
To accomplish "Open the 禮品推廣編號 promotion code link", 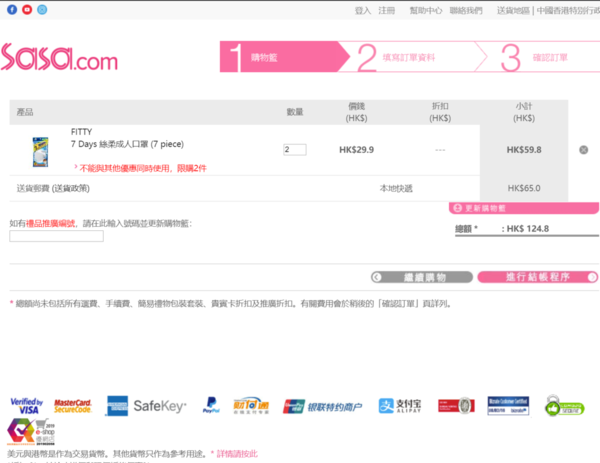I will (x=50, y=223).
